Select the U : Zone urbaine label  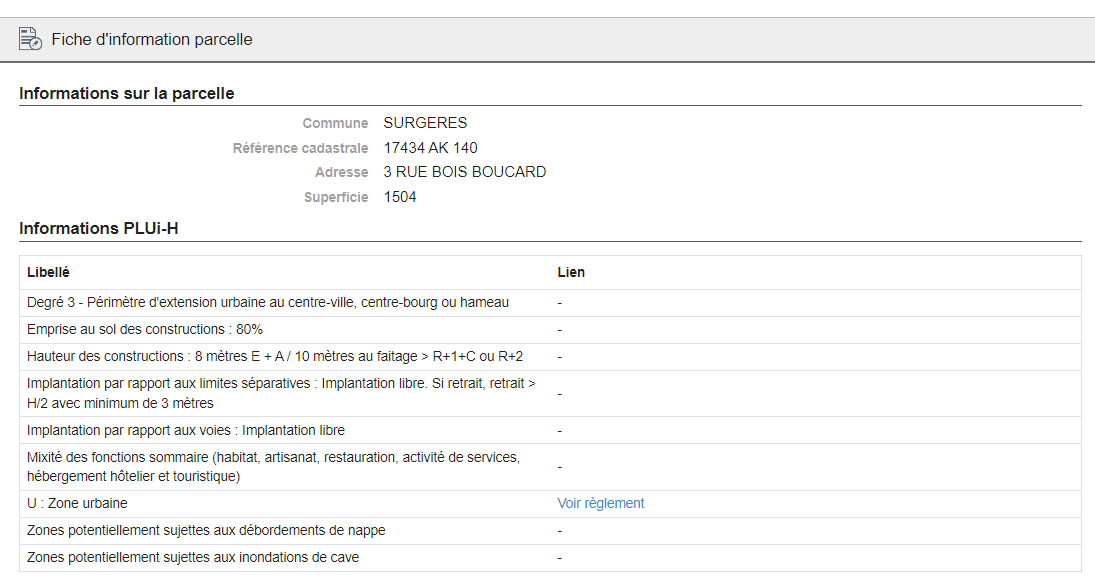coord(77,504)
